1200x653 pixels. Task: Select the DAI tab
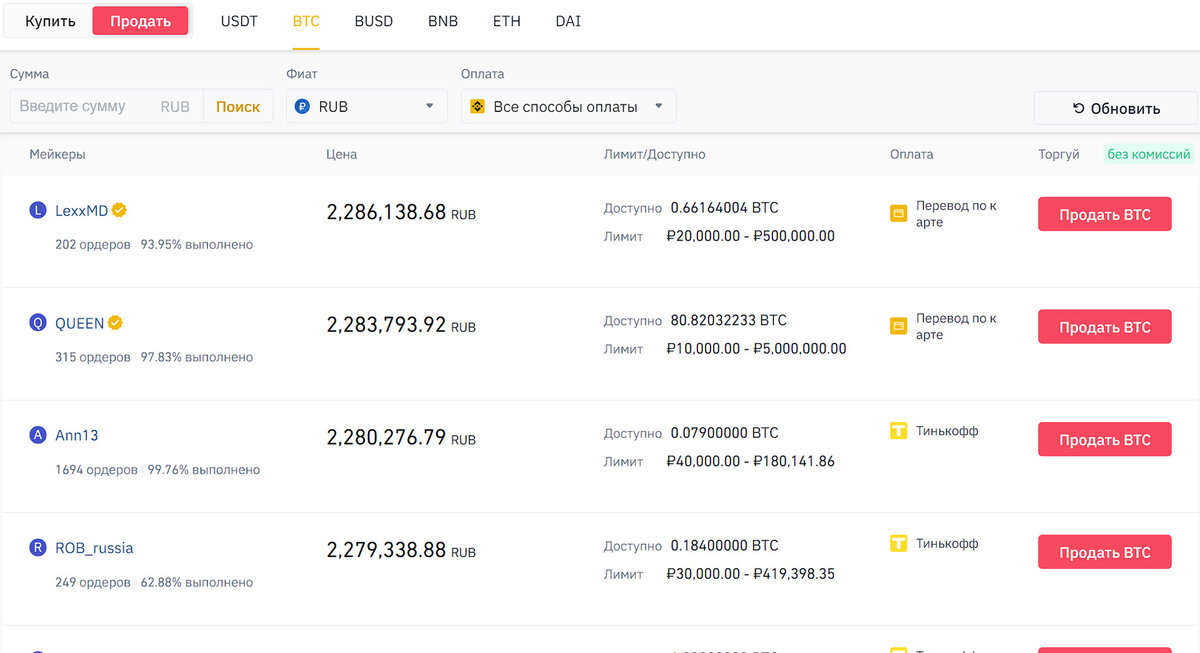click(568, 21)
